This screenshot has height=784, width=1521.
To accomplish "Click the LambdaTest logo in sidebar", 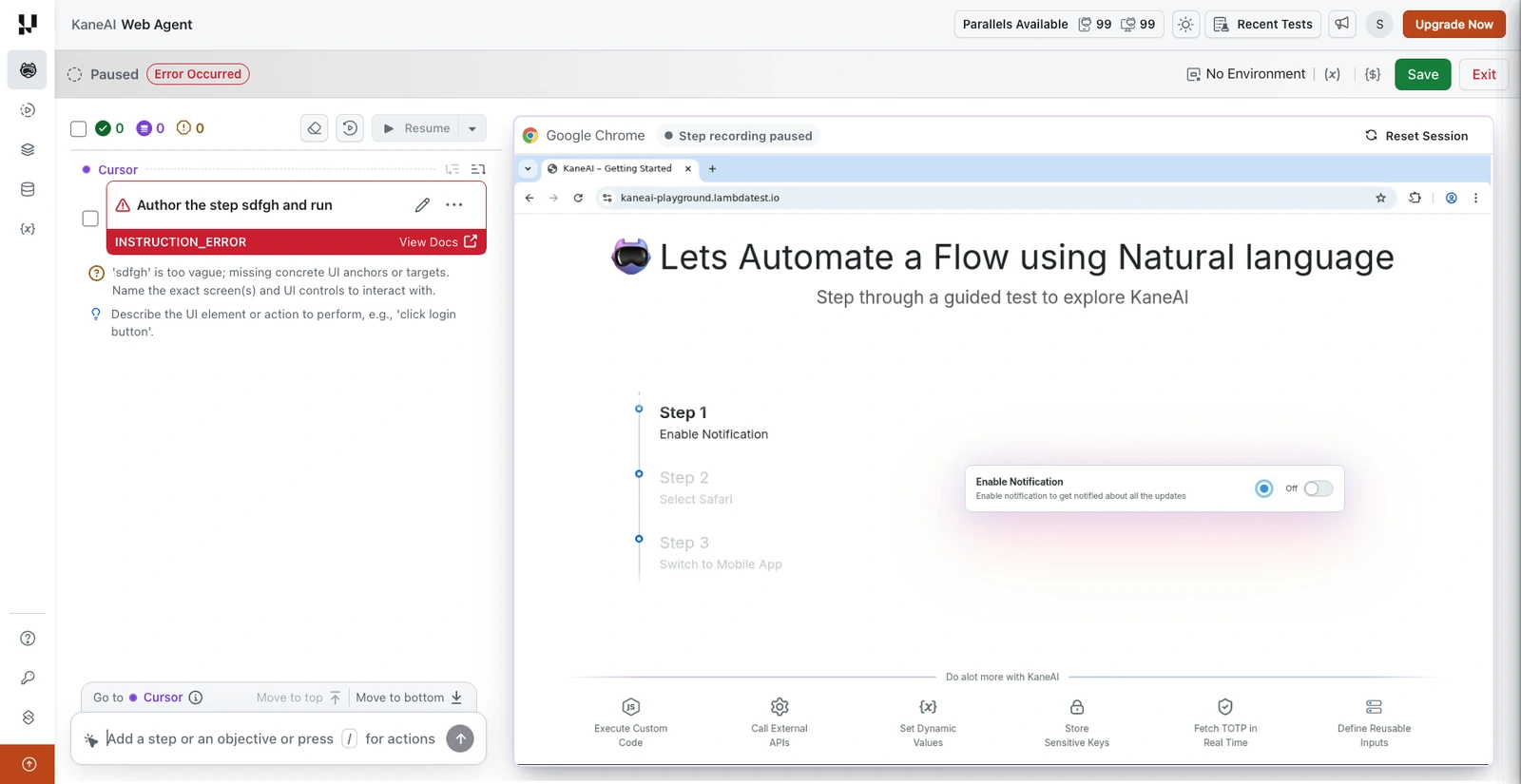I will [x=28, y=24].
